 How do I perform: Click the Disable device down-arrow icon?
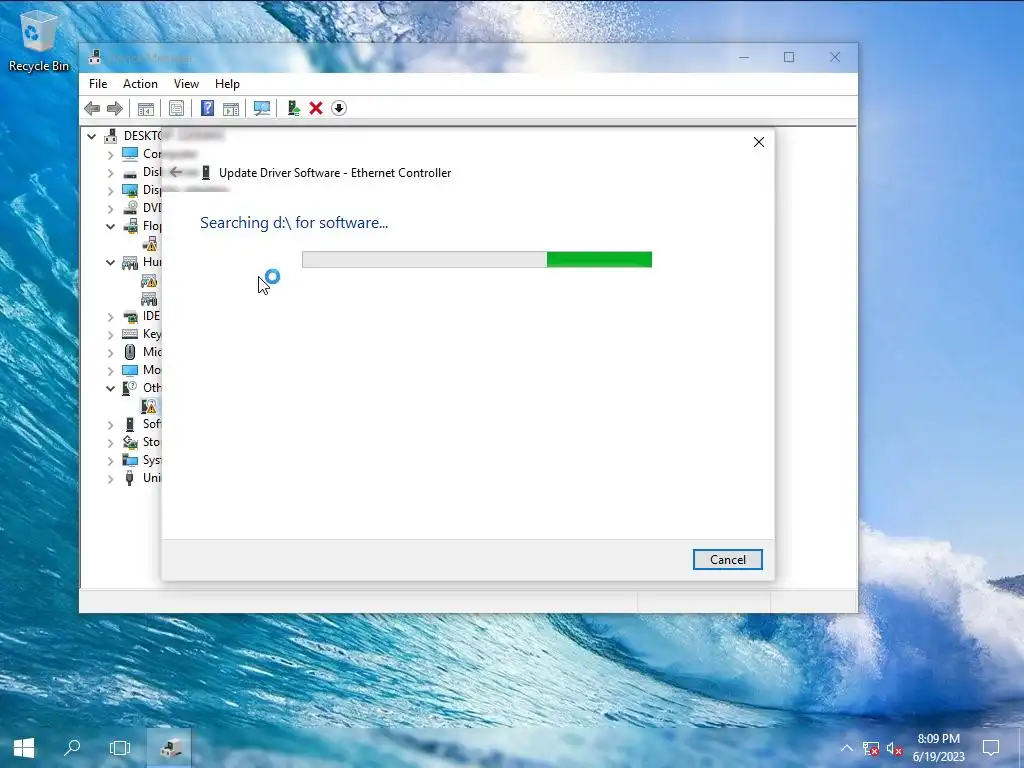click(x=338, y=108)
